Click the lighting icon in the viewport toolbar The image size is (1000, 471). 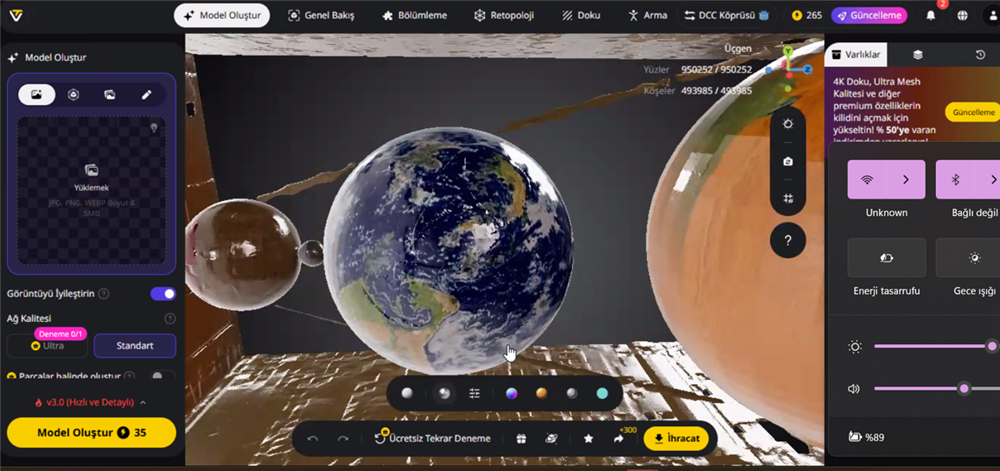[x=788, y=124]
